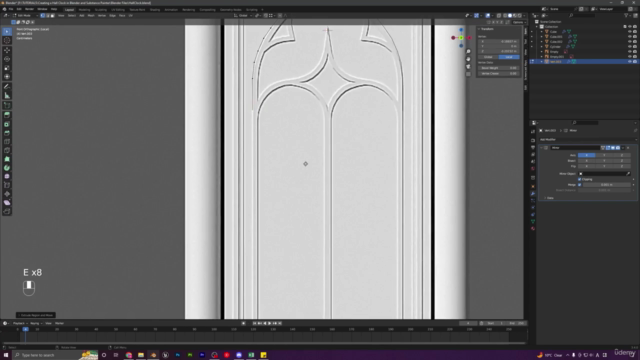Select the Spin tool

7,168
